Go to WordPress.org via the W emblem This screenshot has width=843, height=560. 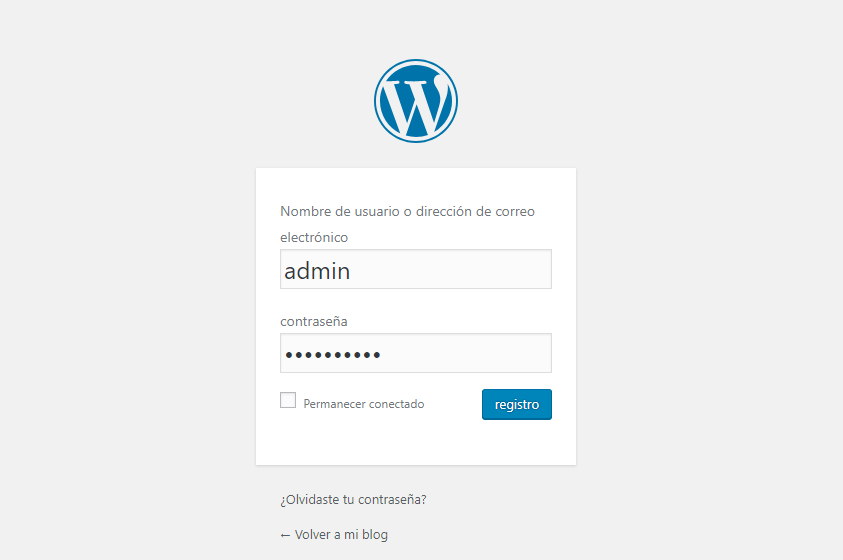(416, 101)
